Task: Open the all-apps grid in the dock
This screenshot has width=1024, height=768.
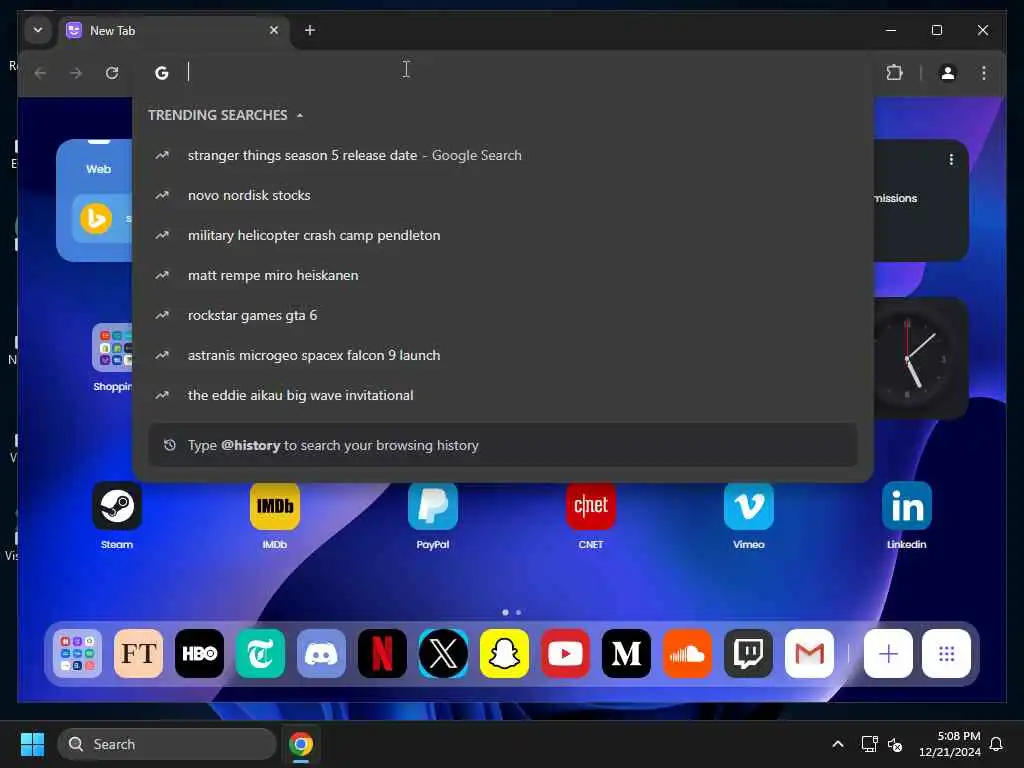Action: 947,654
